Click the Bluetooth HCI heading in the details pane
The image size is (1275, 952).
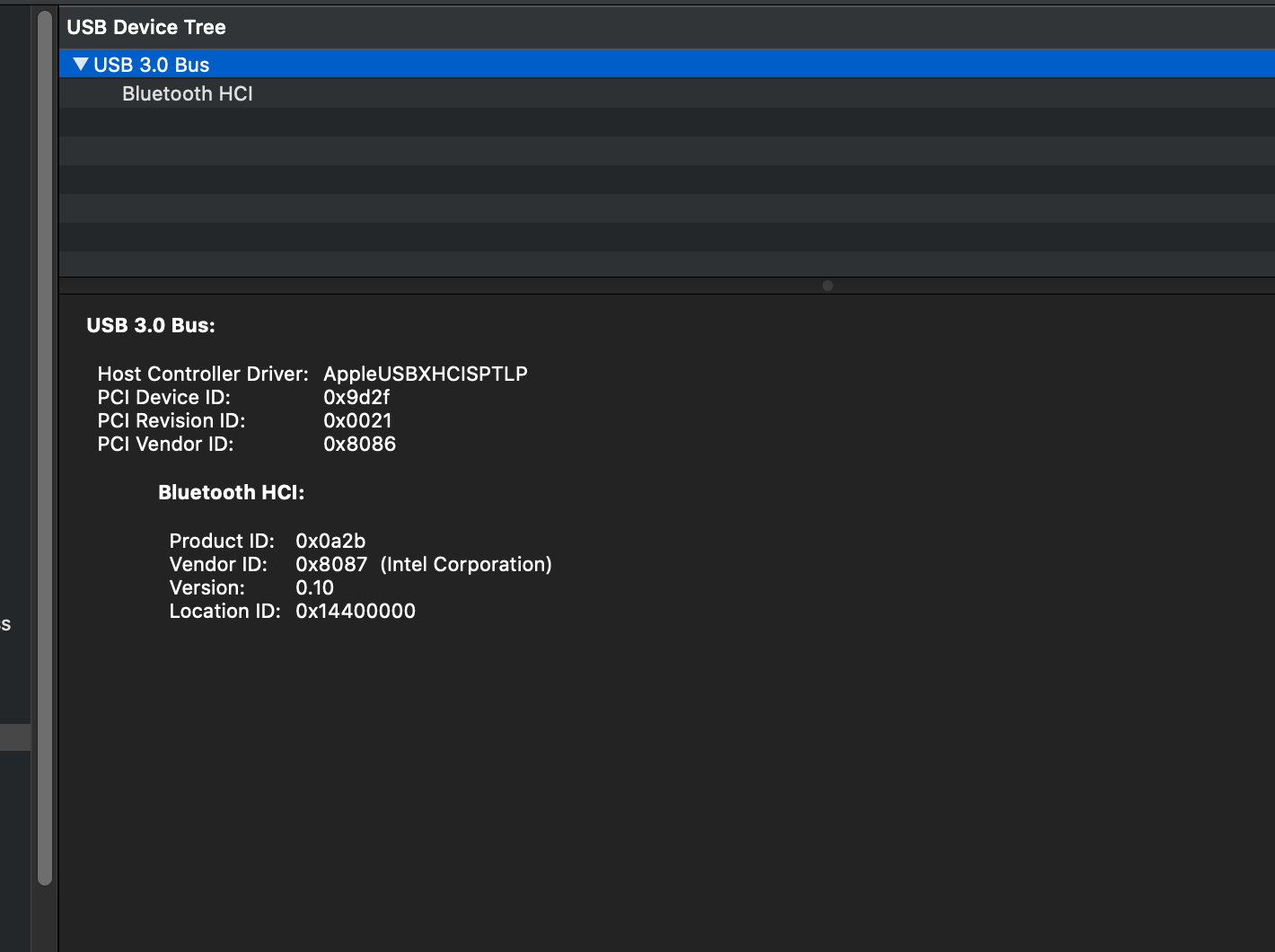point(231,492)
